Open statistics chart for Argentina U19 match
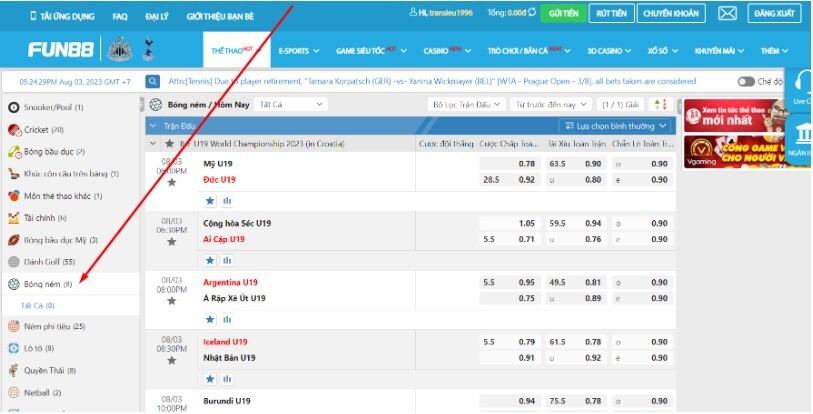Screen dimensions: 813x414 coord(227,319)
